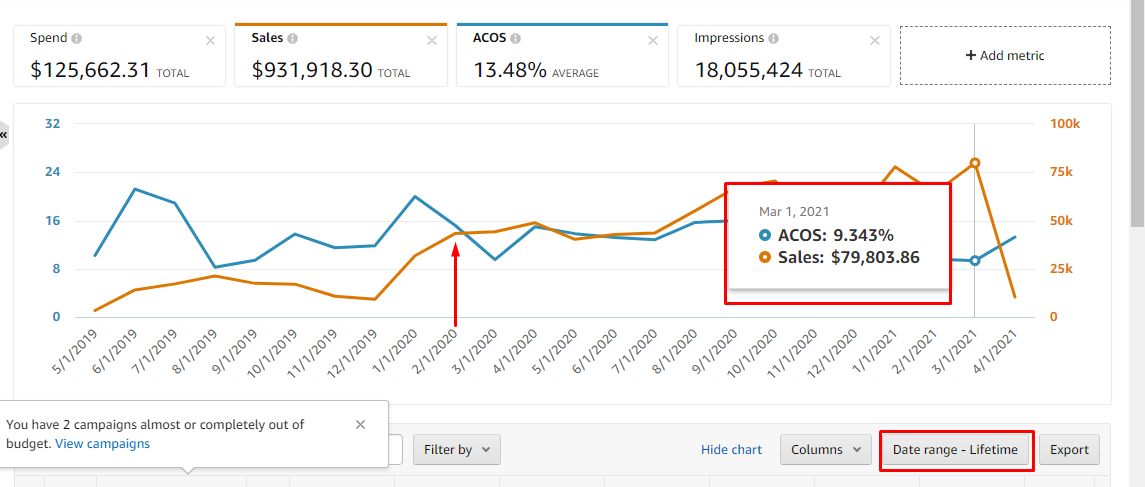Click the 32 left axis label
This screenshot has width=1145, height=487.
pos(53,124)
